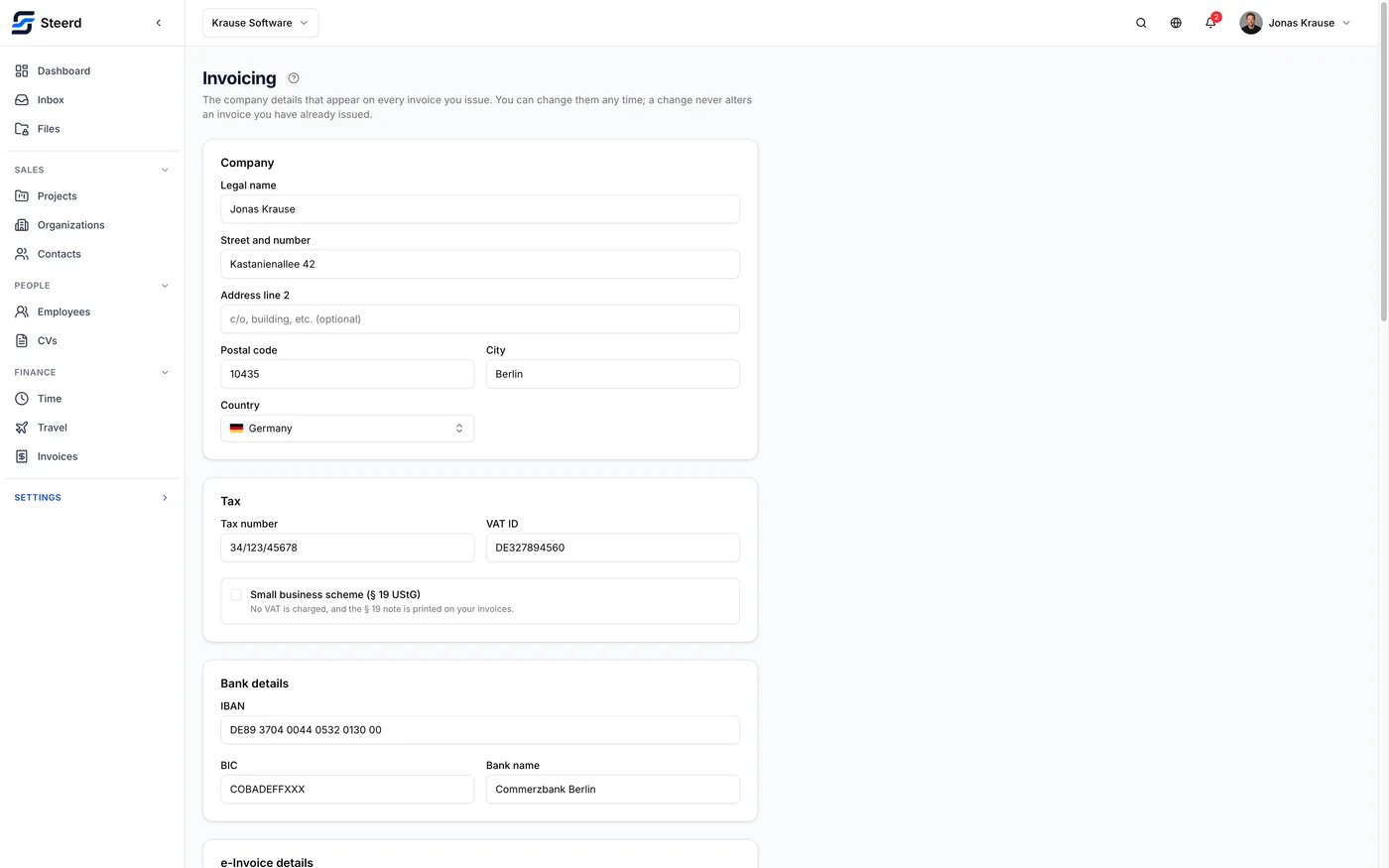The width and height of the screenshot is (1389, 868).
Task: Click the Invoices receipt icon
Action: pos(22,456)
